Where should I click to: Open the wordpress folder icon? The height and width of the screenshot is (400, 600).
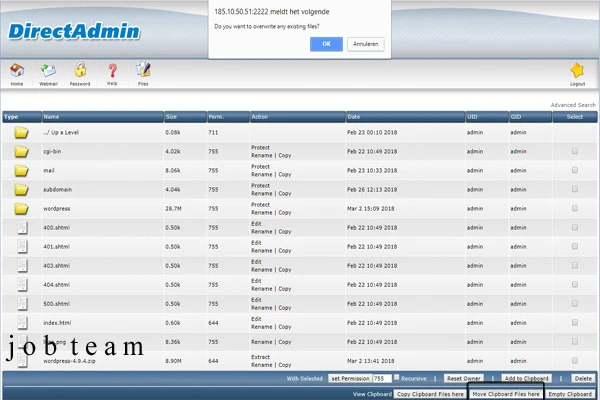click(21, 209)
